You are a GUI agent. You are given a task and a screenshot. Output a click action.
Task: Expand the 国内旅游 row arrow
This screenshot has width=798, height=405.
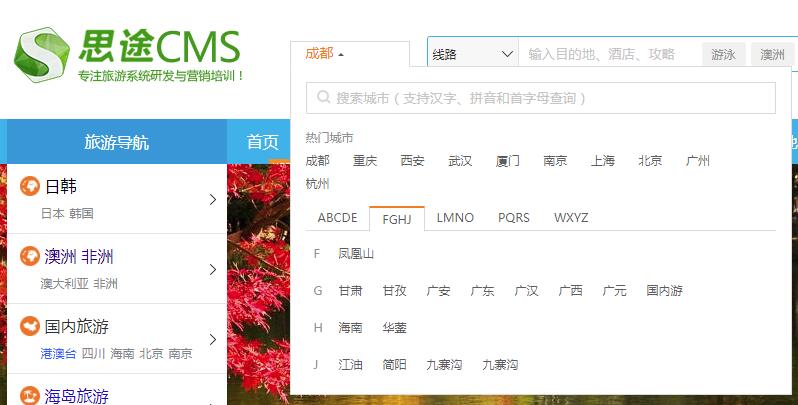(x=212, y=339)
